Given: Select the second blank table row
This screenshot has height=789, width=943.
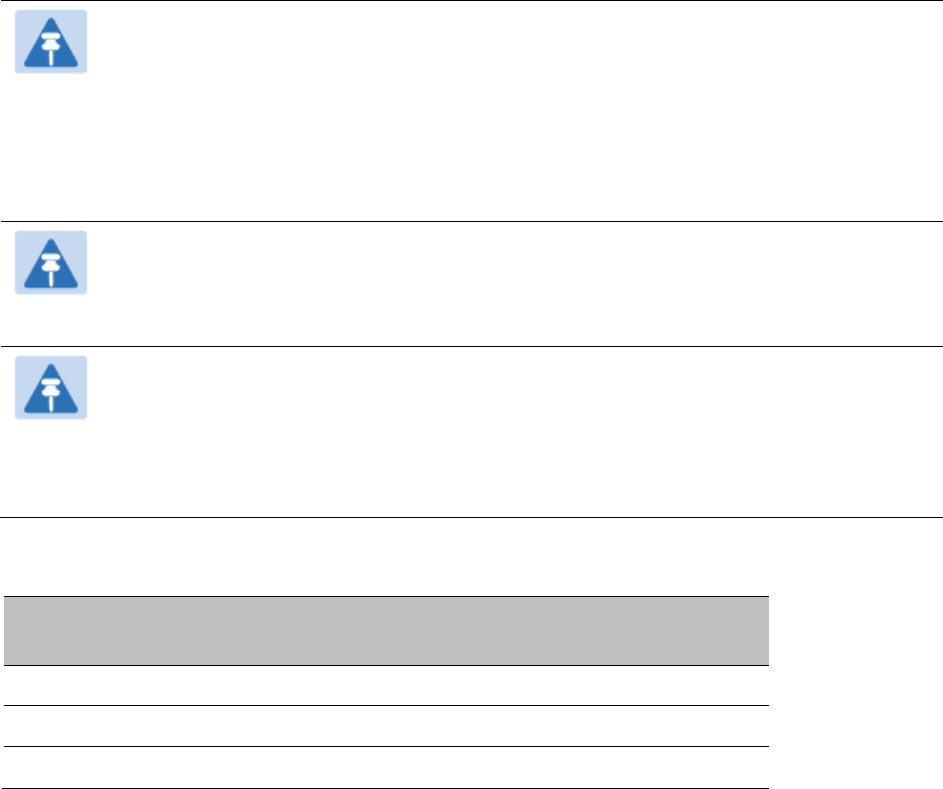Looking at the screenshot, I should [x=386, y=726].
